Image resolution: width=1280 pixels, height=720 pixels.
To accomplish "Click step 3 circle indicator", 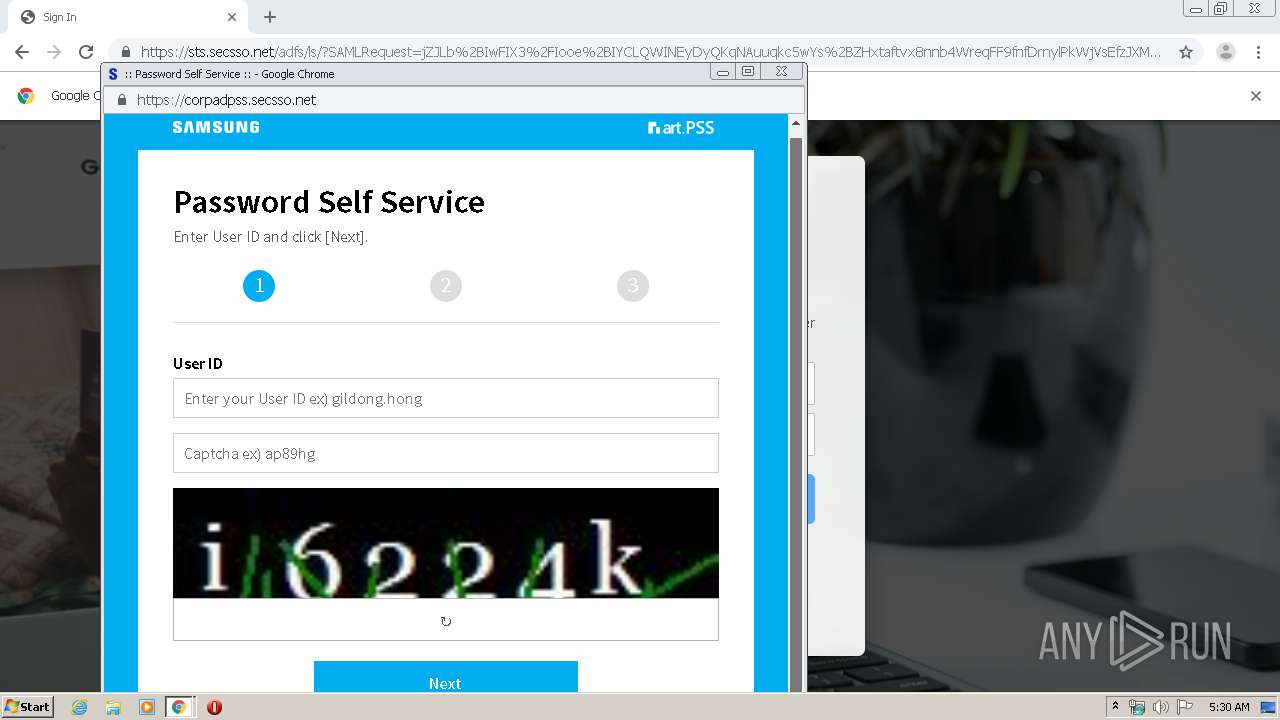I will [633, 286].
